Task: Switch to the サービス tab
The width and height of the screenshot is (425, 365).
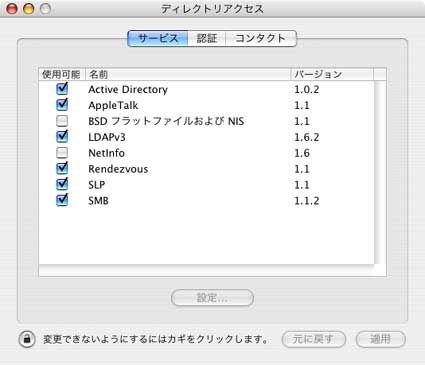Action: [158, 38]
